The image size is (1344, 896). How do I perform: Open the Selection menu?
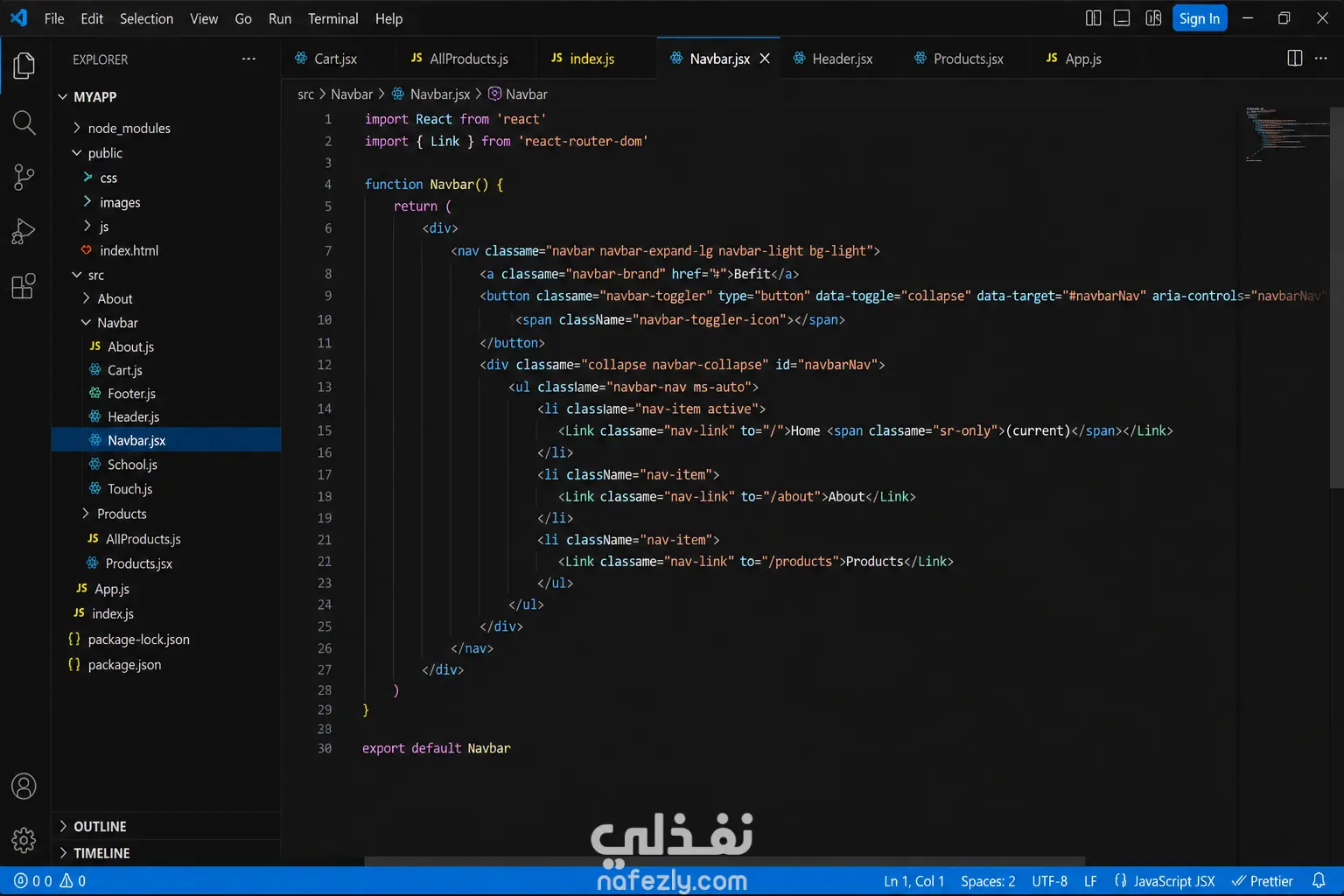[146, 18]
